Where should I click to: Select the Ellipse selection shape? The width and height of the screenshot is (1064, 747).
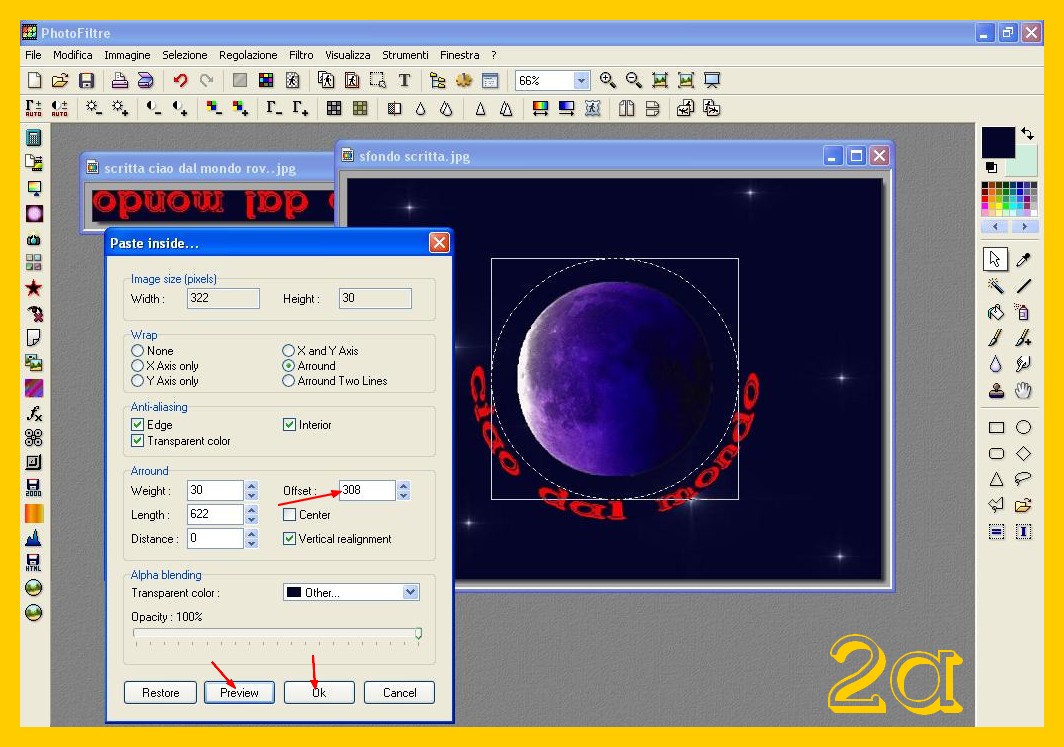click(1023, 427)
